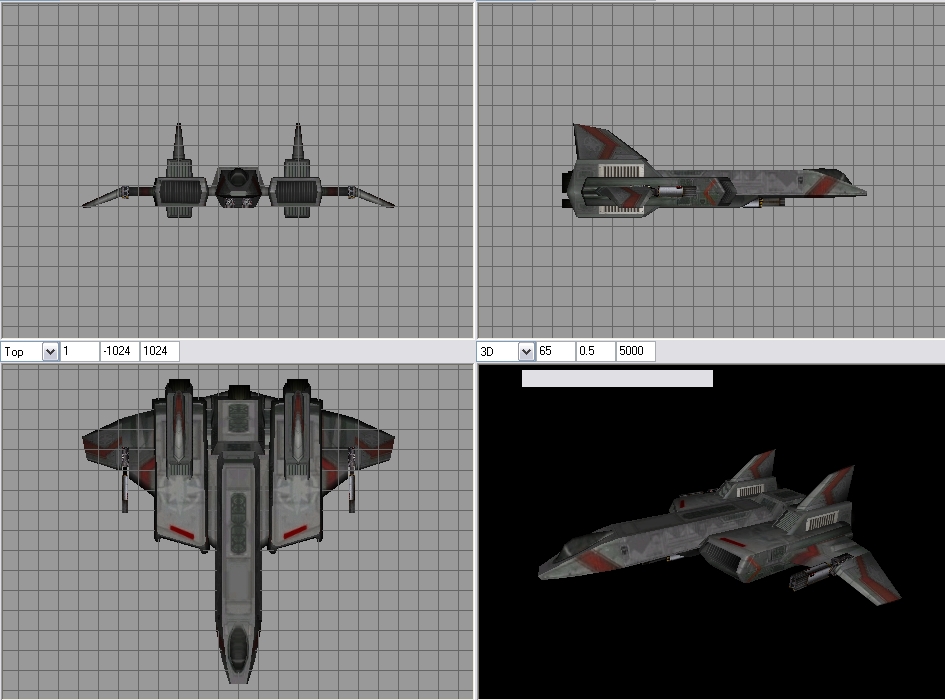This screenshot has width=945, height=700.
Task: Click the ship's left wing in top view
Action: 115,440
